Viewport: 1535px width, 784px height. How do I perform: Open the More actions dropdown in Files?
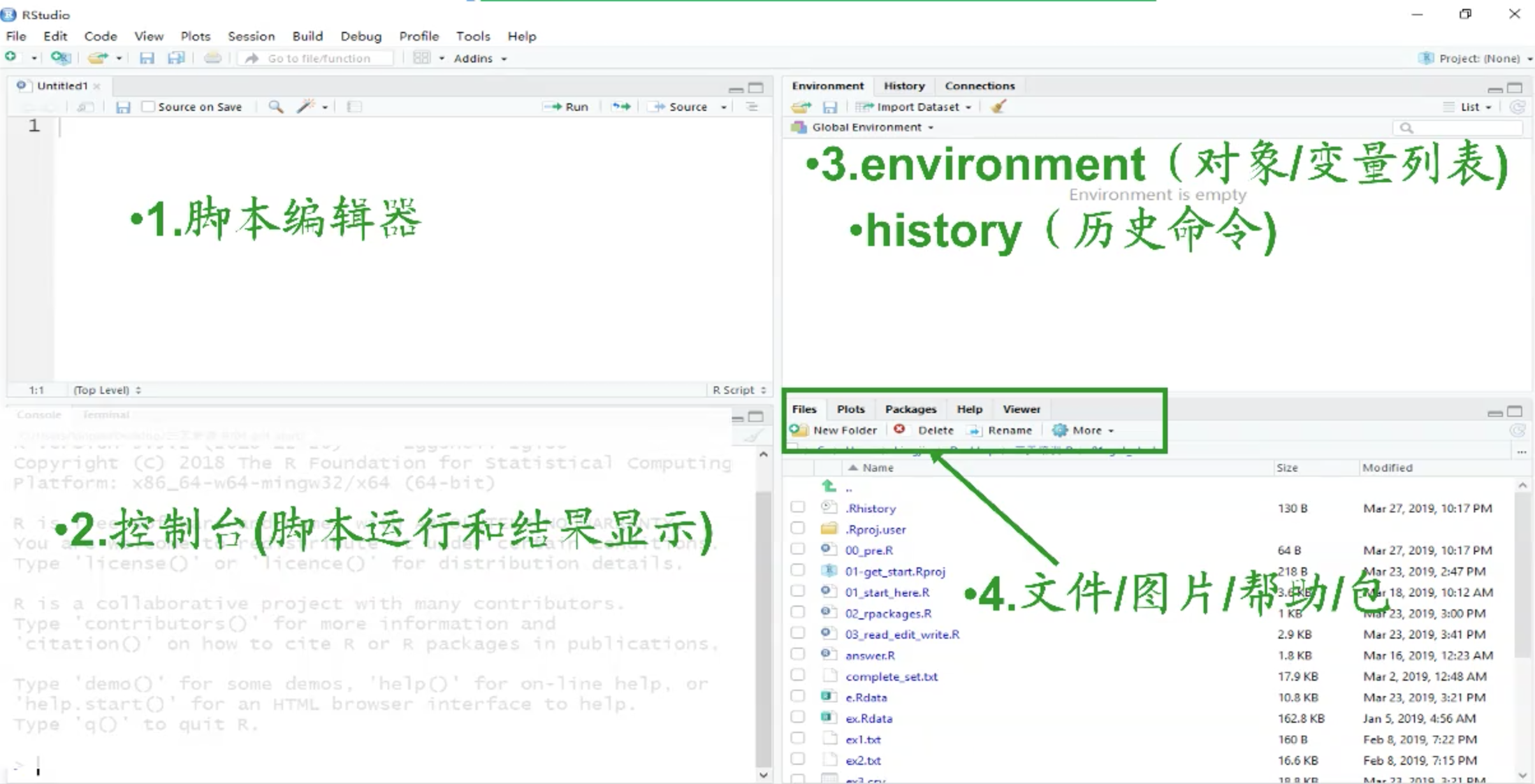coord(1086,430)
